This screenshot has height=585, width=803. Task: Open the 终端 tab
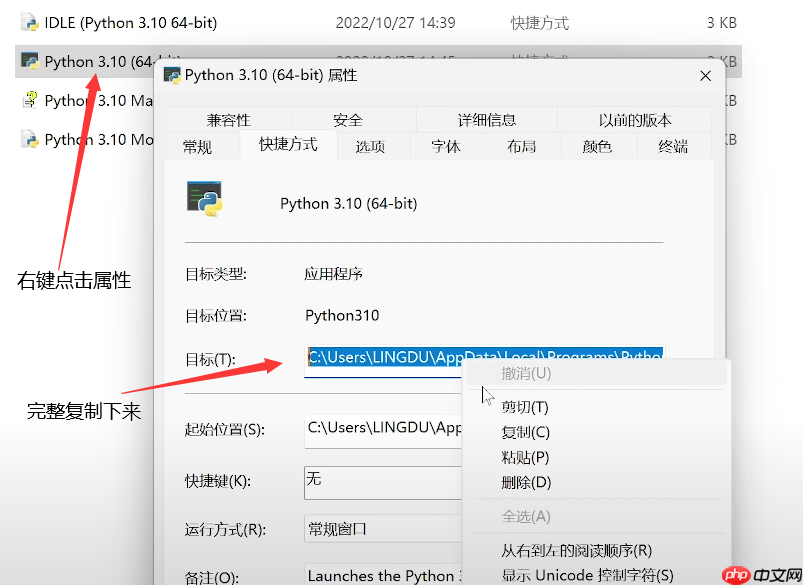point(673,147)
